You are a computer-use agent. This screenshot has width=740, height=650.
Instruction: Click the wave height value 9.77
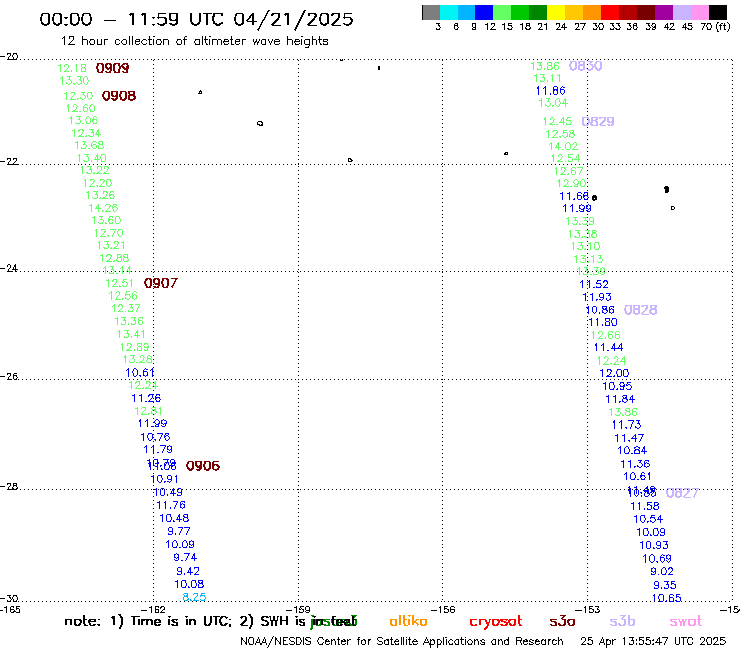coord(179,532)
